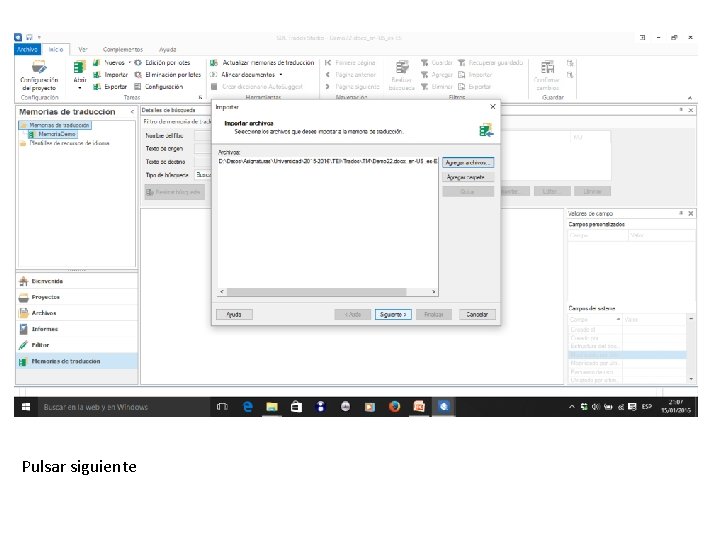This screenshot has width=720, height=540.
Task: Close the Valores de campo panel
Action: (x=691, y=214)
